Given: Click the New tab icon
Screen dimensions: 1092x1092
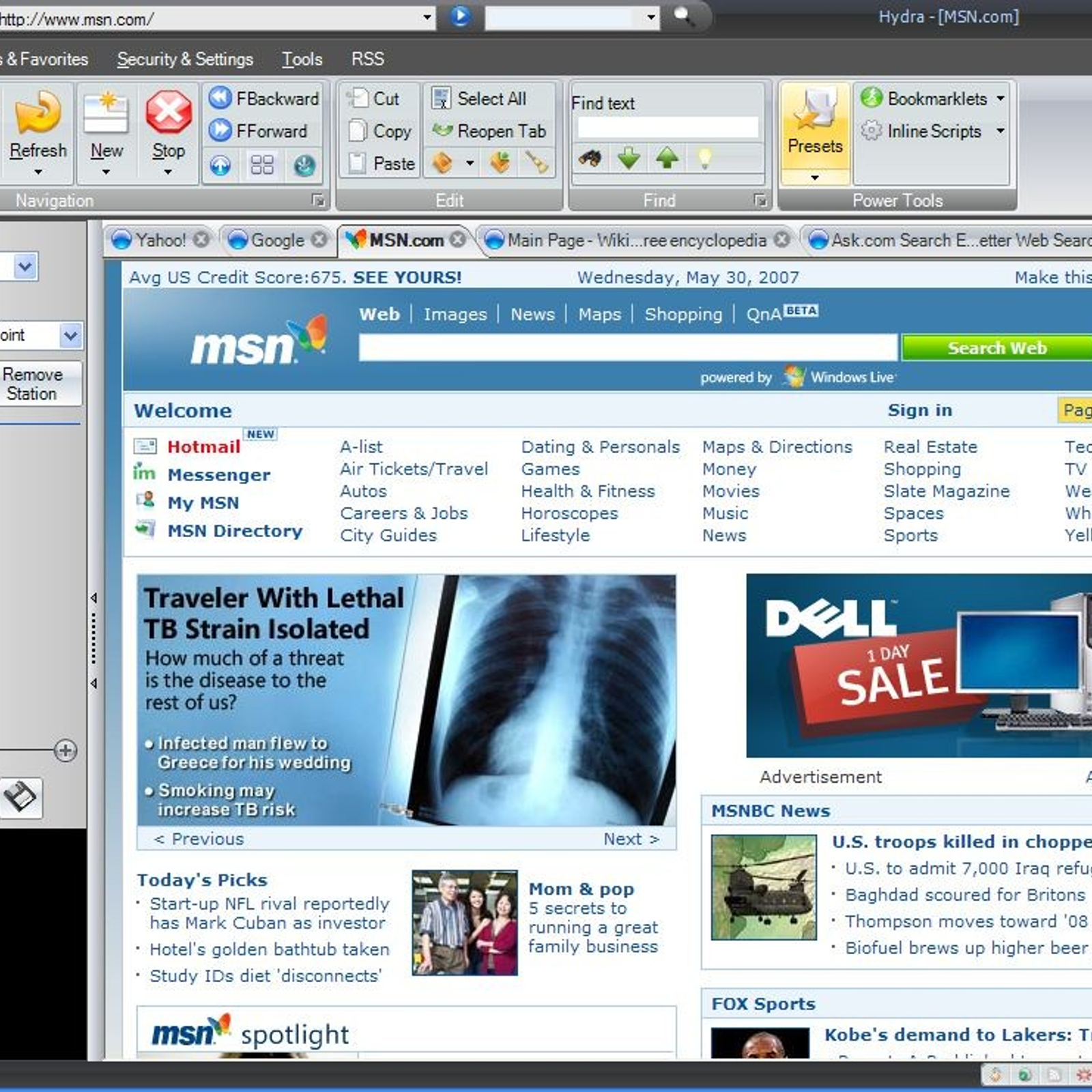Looking at the screenshot, I should click(x=106, y=113).
